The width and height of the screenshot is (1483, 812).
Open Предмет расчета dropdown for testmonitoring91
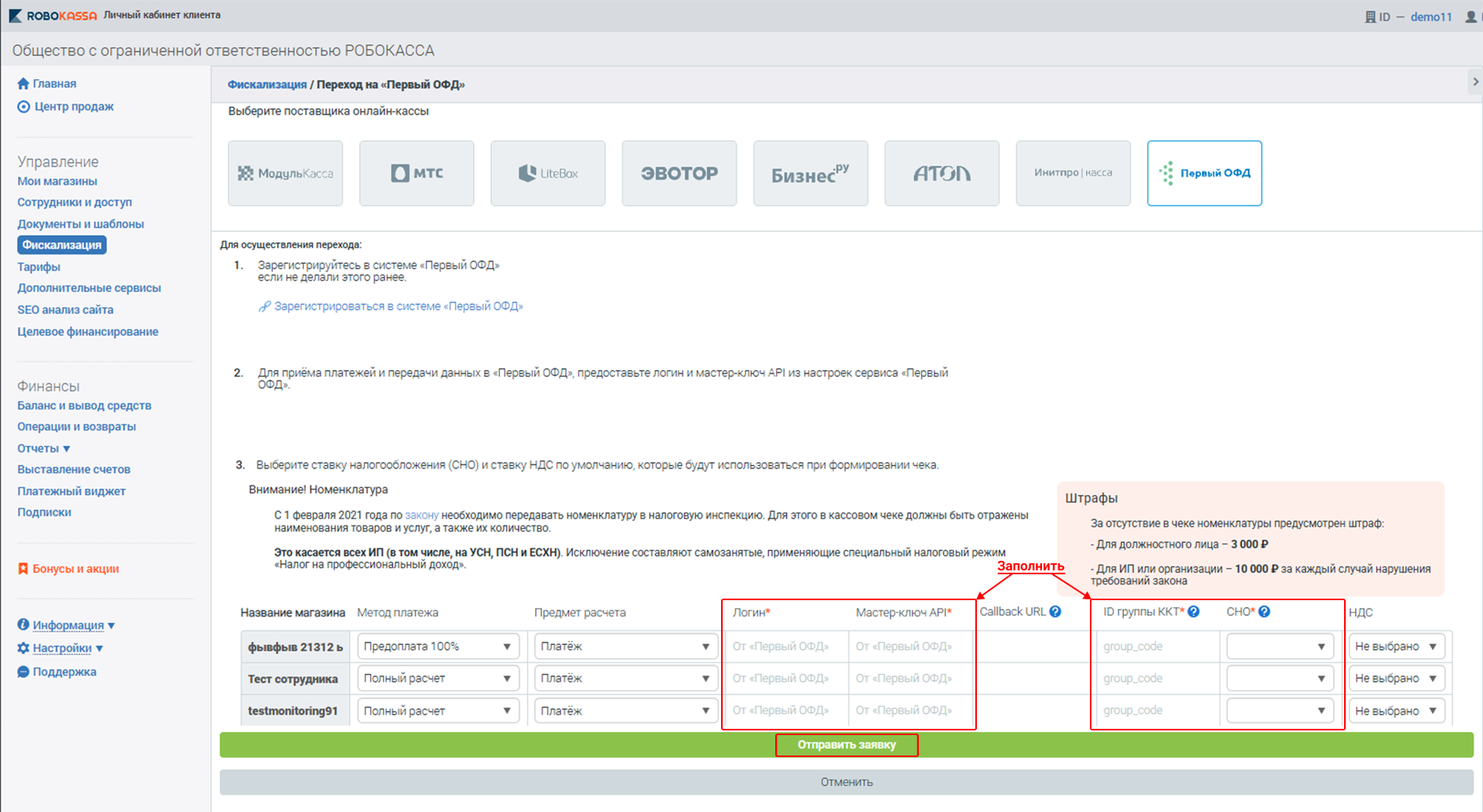(x=625, y=711)
